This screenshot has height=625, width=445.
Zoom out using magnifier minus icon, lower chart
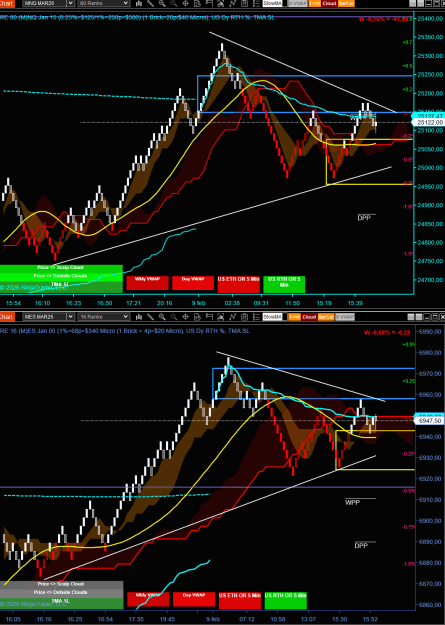174,317
